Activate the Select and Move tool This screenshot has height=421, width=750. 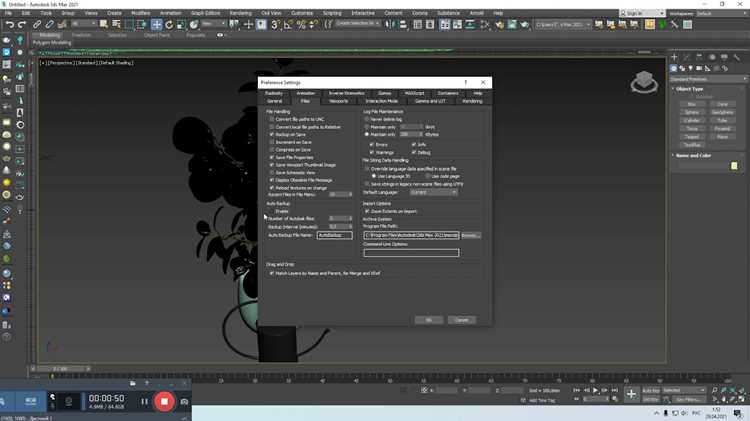pyautogui.click(x=156, y=24)
